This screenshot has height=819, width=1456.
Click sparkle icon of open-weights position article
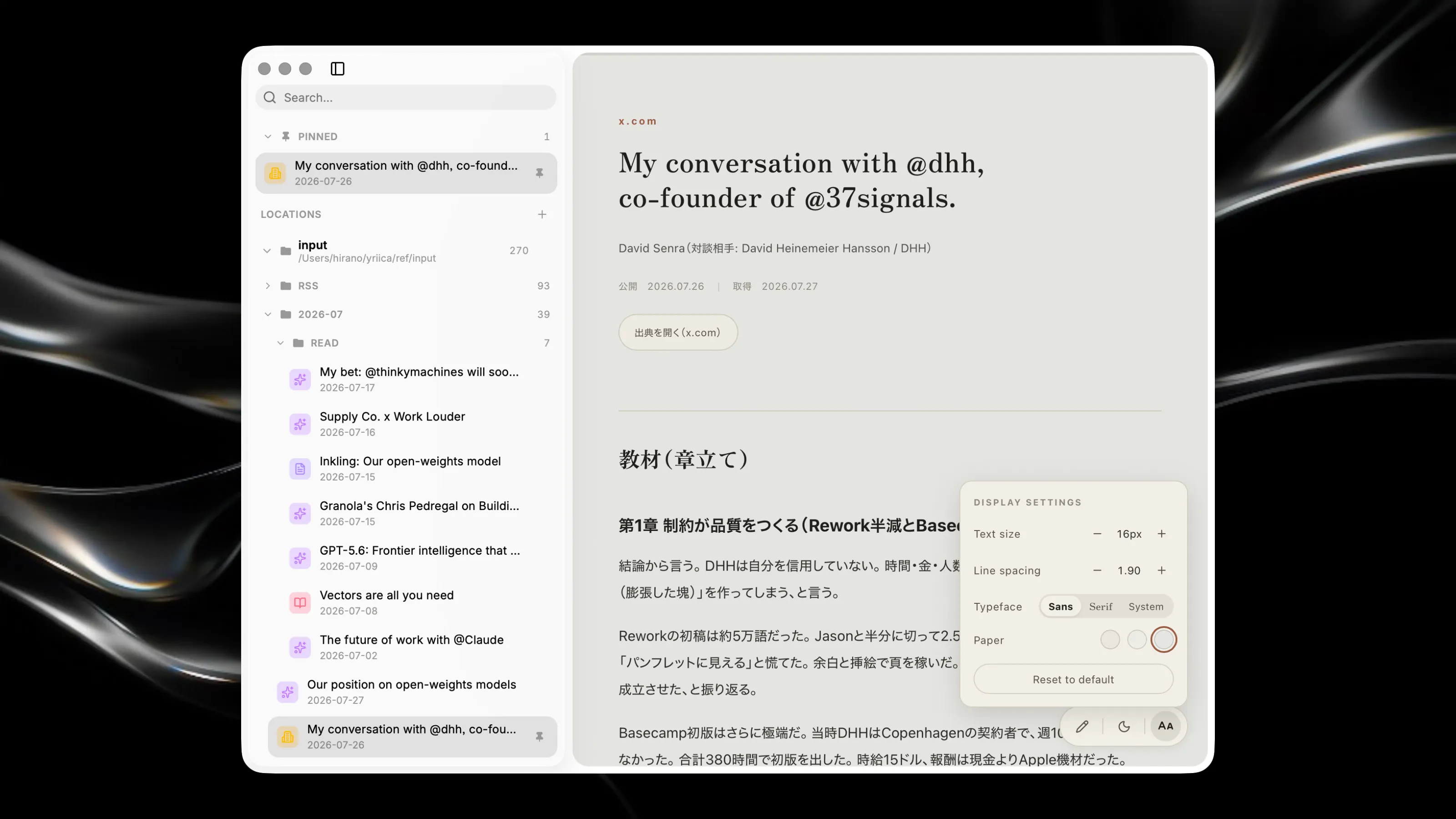[288, 692]
